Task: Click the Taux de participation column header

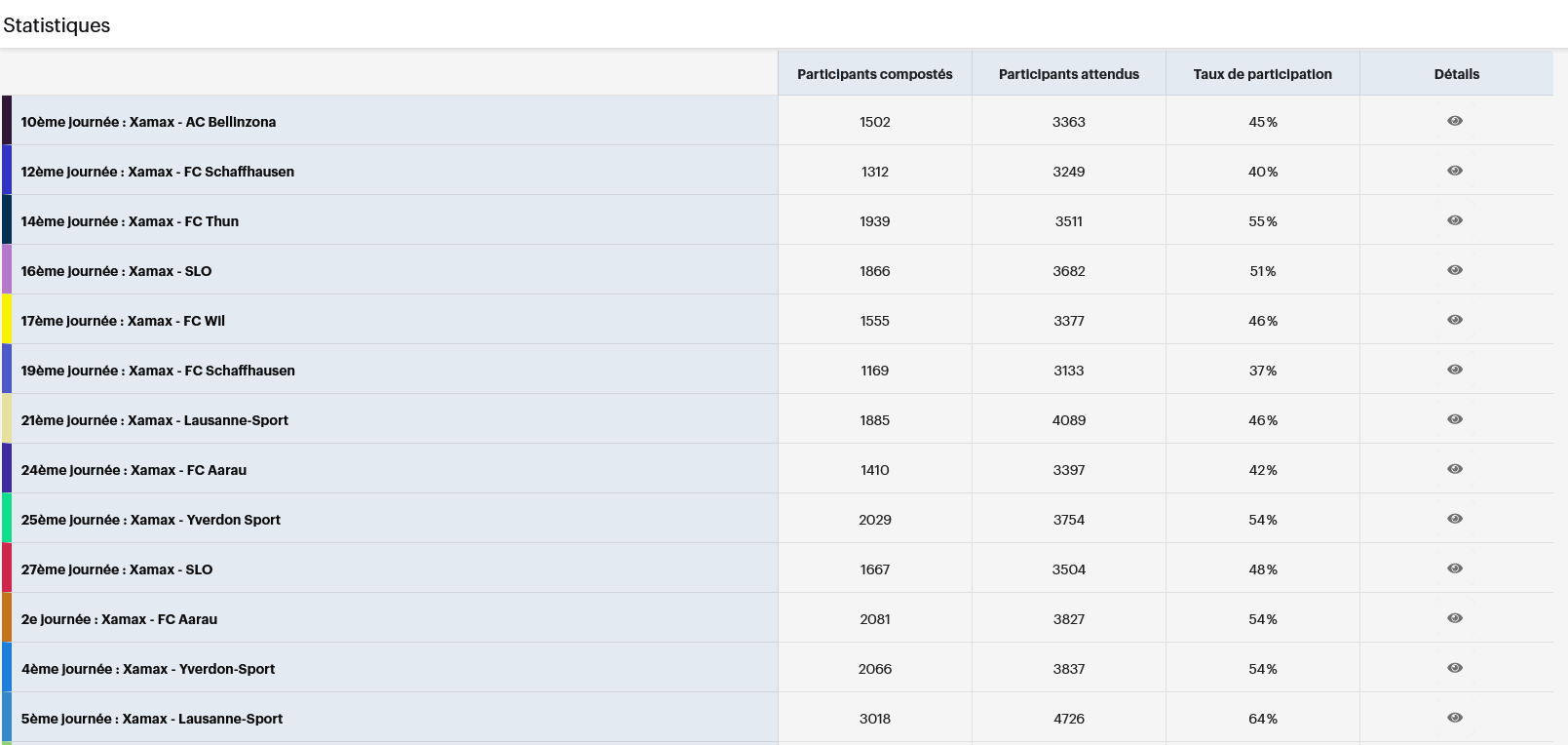Action: pos(1263,74)
